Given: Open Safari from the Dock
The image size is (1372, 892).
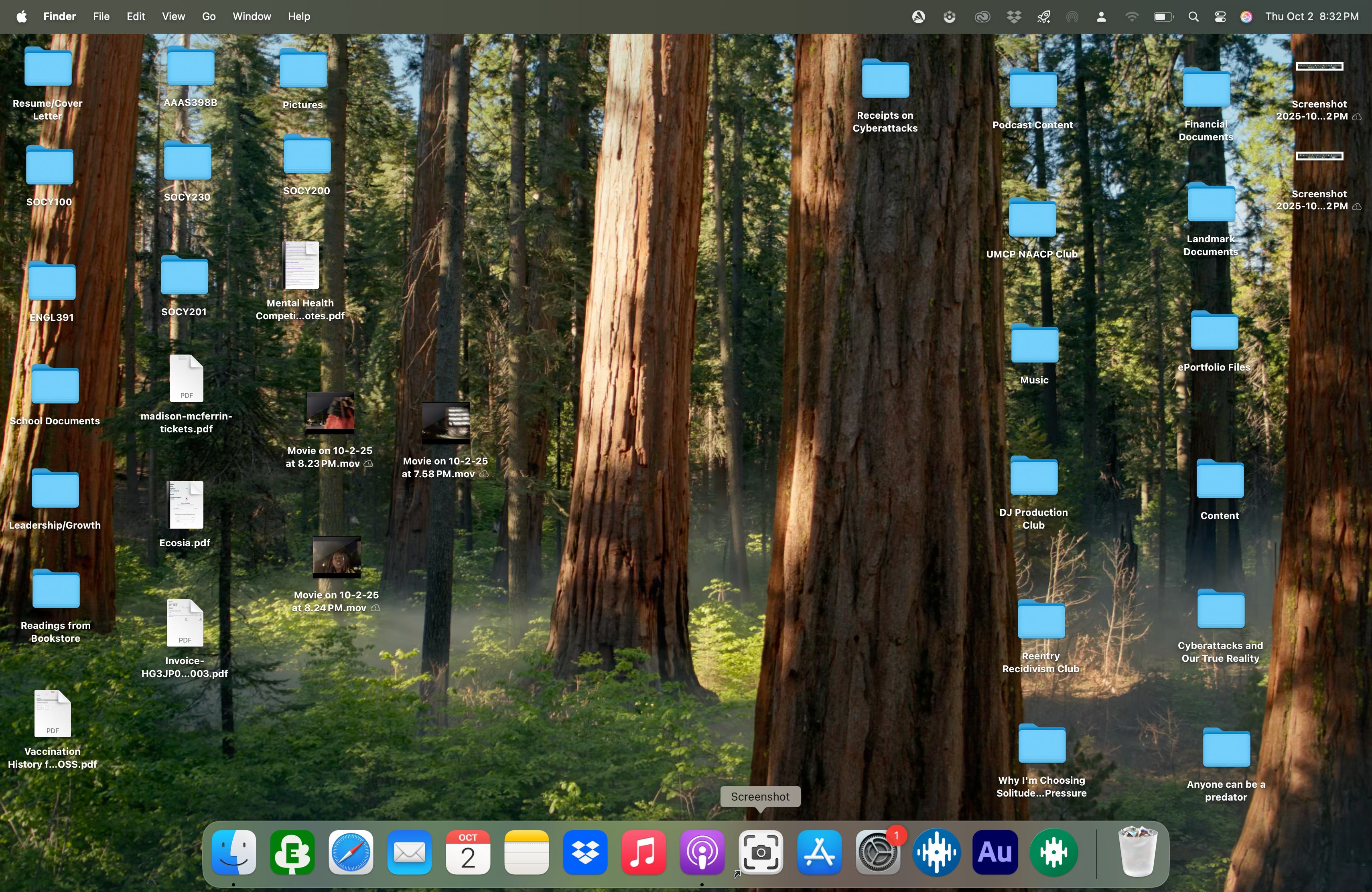Looking at the screenshot, I should 351,852.
